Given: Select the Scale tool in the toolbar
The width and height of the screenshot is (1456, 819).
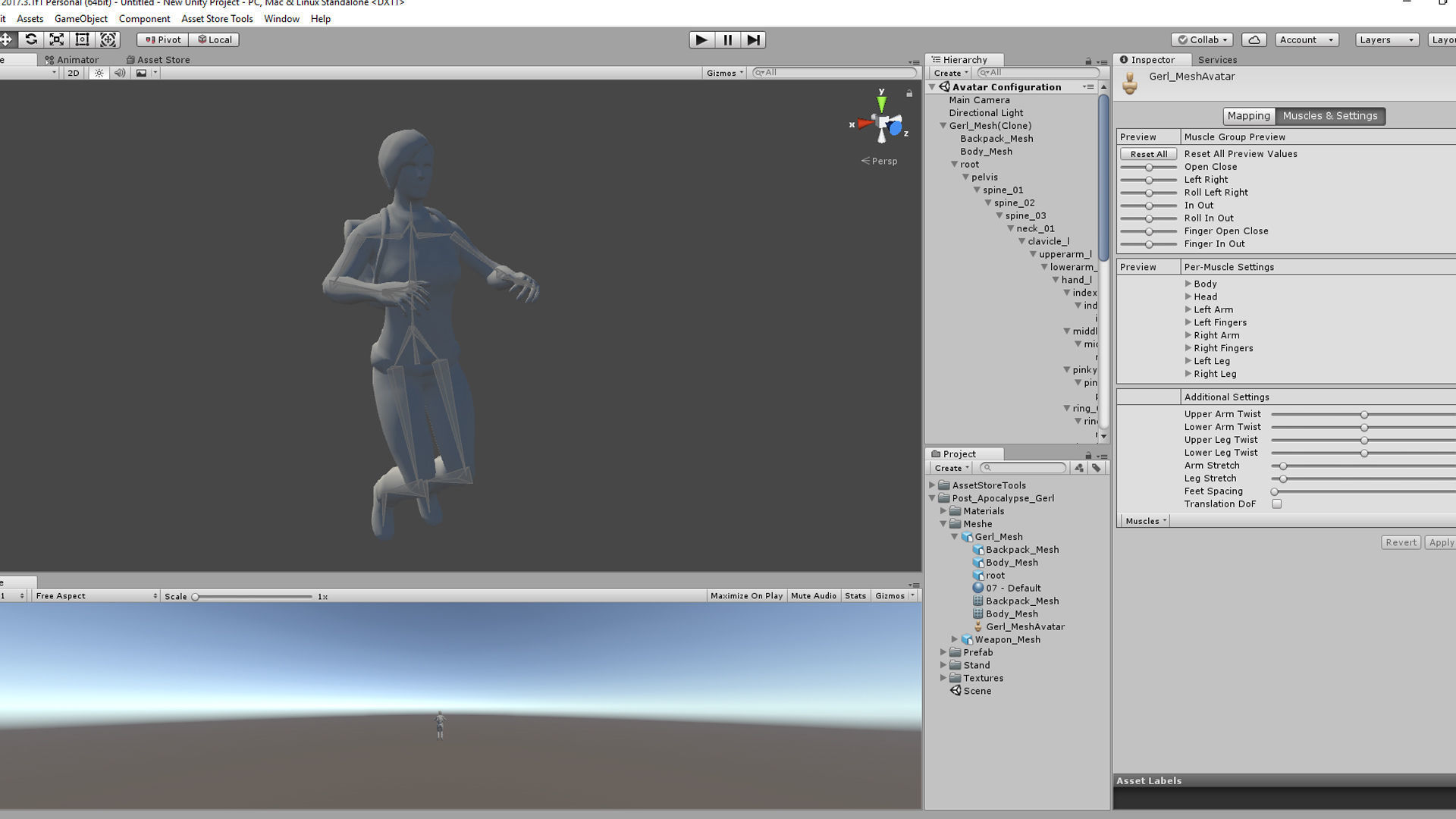Looking at the screenshot, I should pos(57,39).
